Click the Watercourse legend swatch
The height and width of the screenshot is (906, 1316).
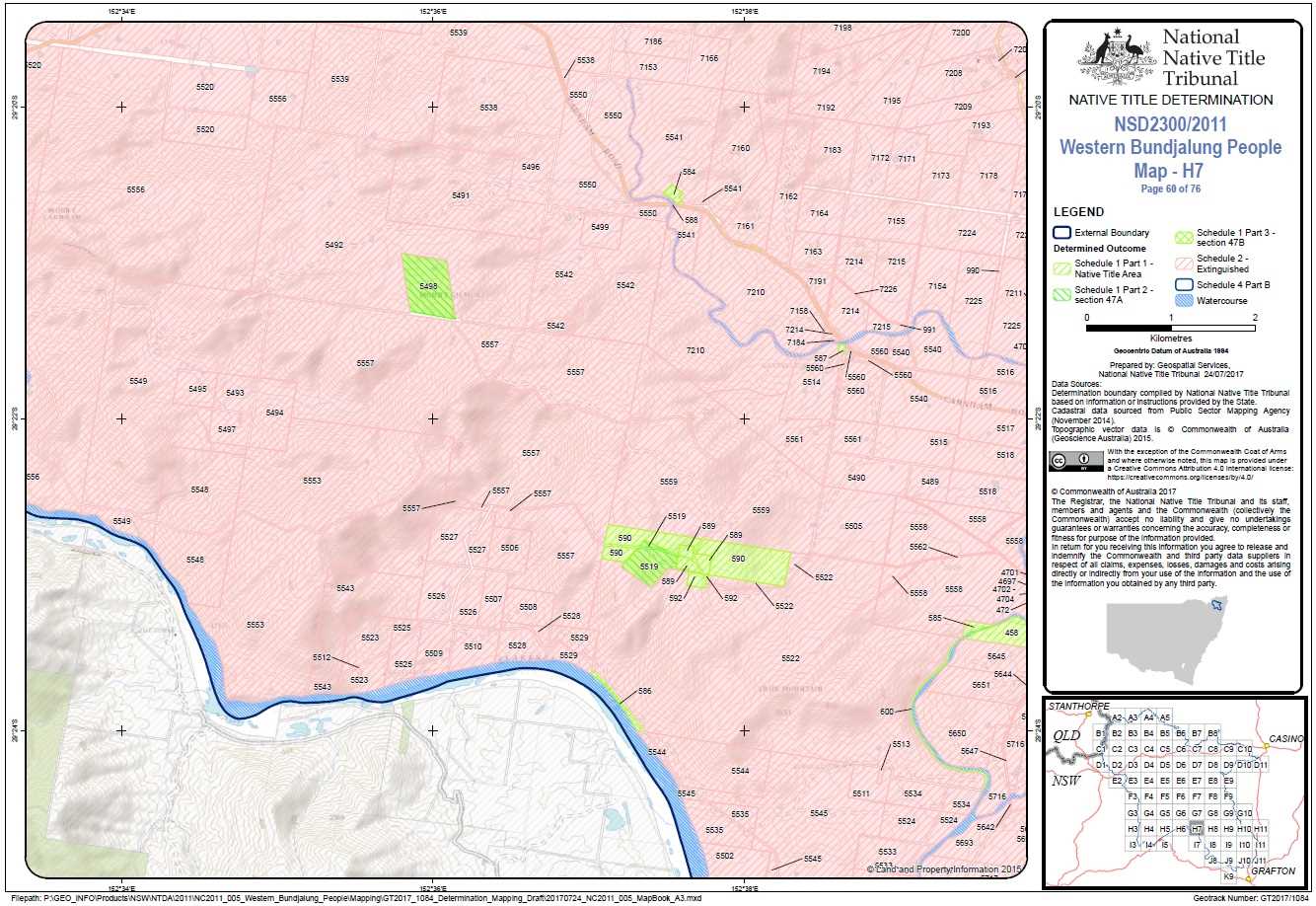pos(1184,300)
